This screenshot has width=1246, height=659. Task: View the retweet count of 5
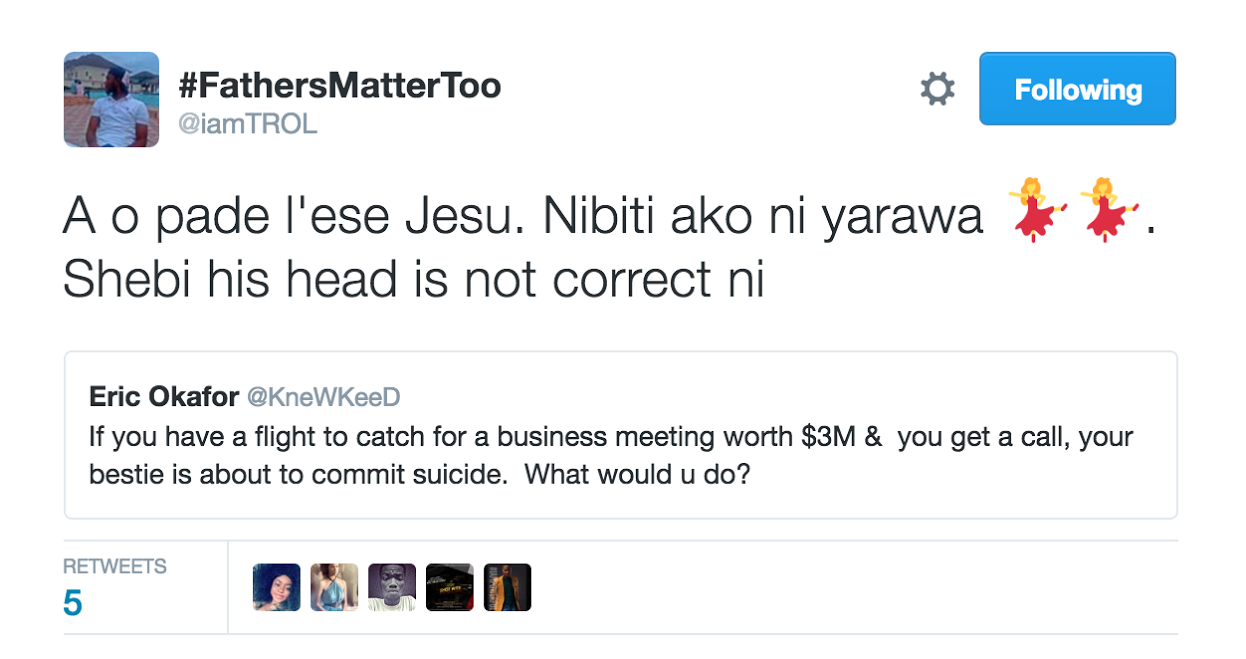[73, 603]
